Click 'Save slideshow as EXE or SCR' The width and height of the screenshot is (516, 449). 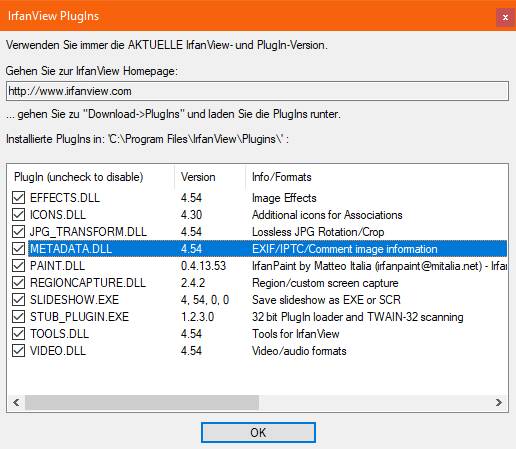point(326,300)
